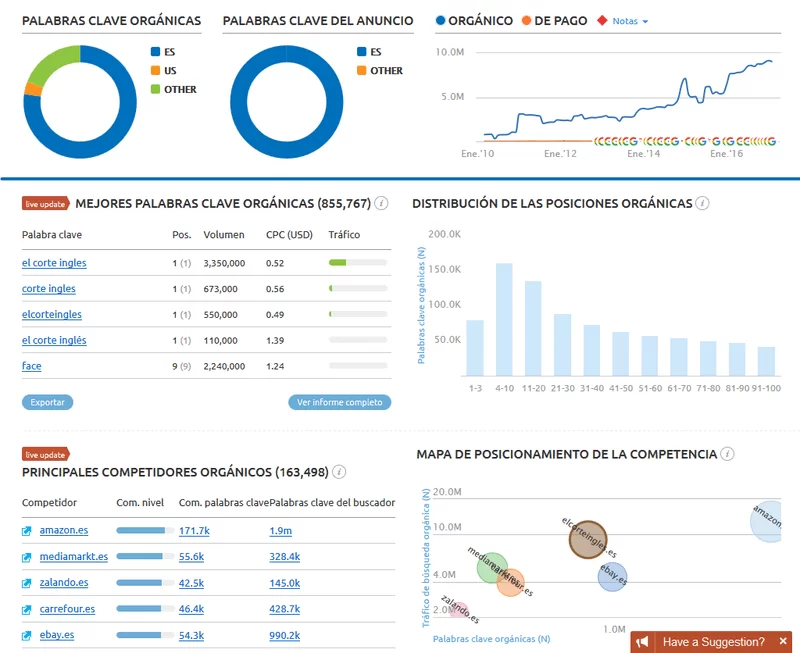
Task: Click 54.3k common keywords link
Action: coord(191,636)
